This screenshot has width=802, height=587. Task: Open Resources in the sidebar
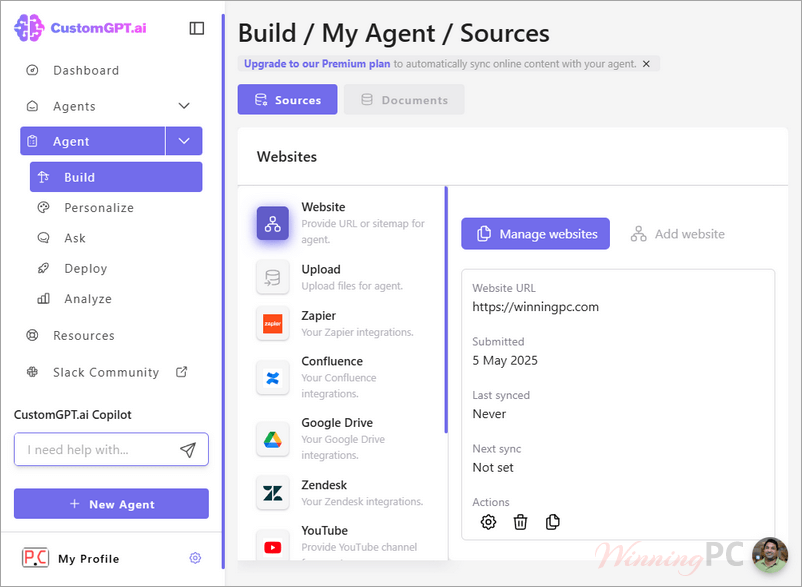pyautogui.click(x=84, y=335)
